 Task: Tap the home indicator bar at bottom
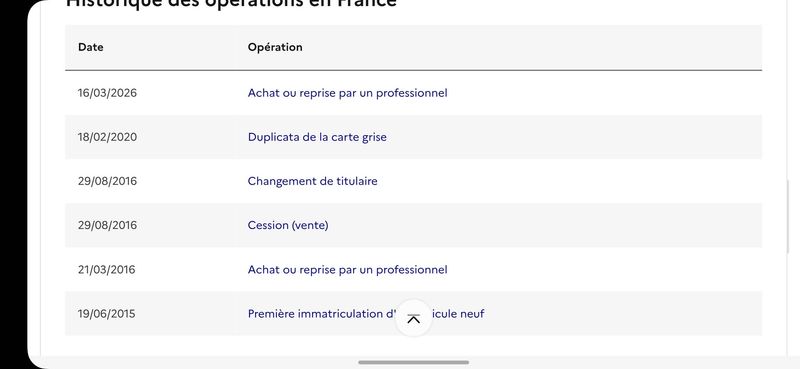413,362
